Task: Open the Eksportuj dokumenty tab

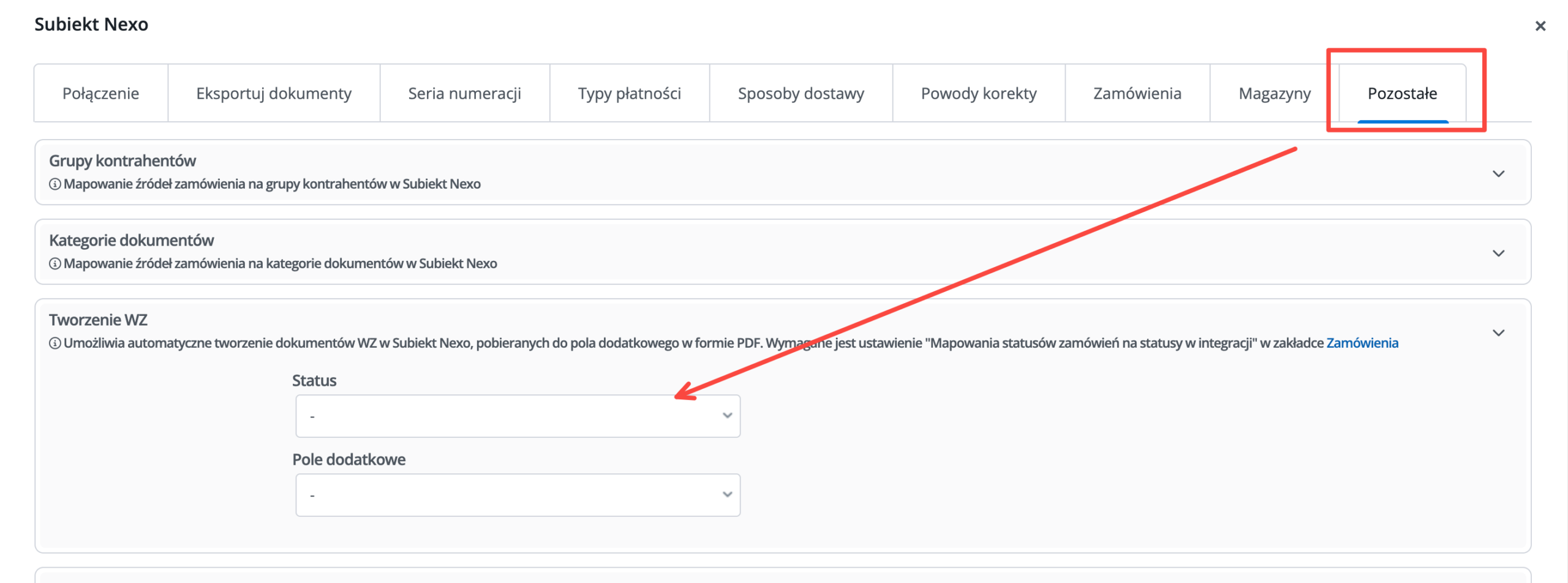Action: tap(274, 94)
